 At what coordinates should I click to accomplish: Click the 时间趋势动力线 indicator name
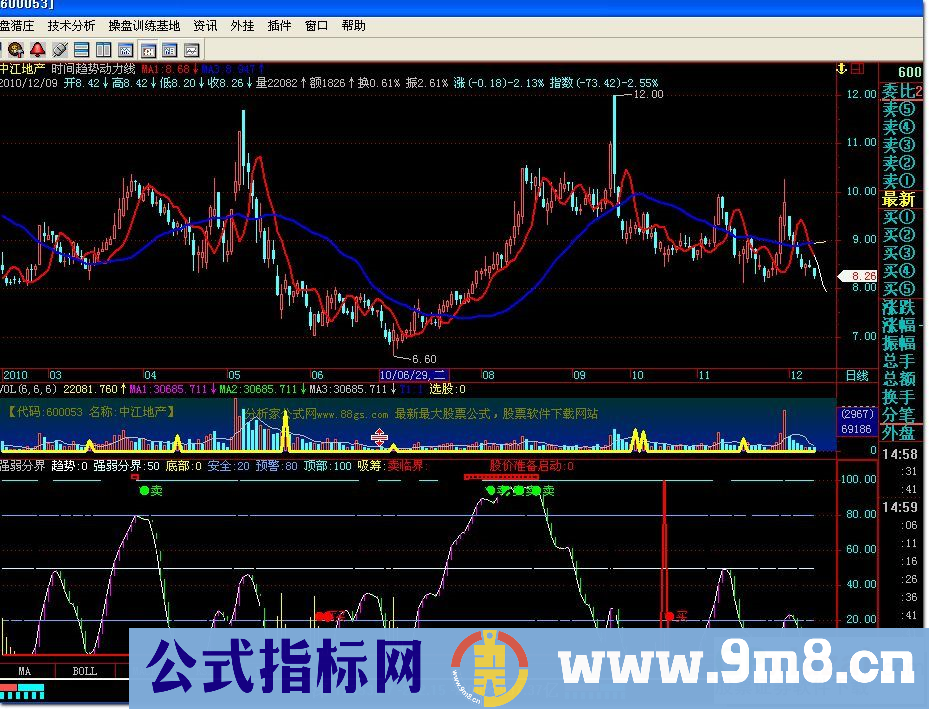coord(93,69)
